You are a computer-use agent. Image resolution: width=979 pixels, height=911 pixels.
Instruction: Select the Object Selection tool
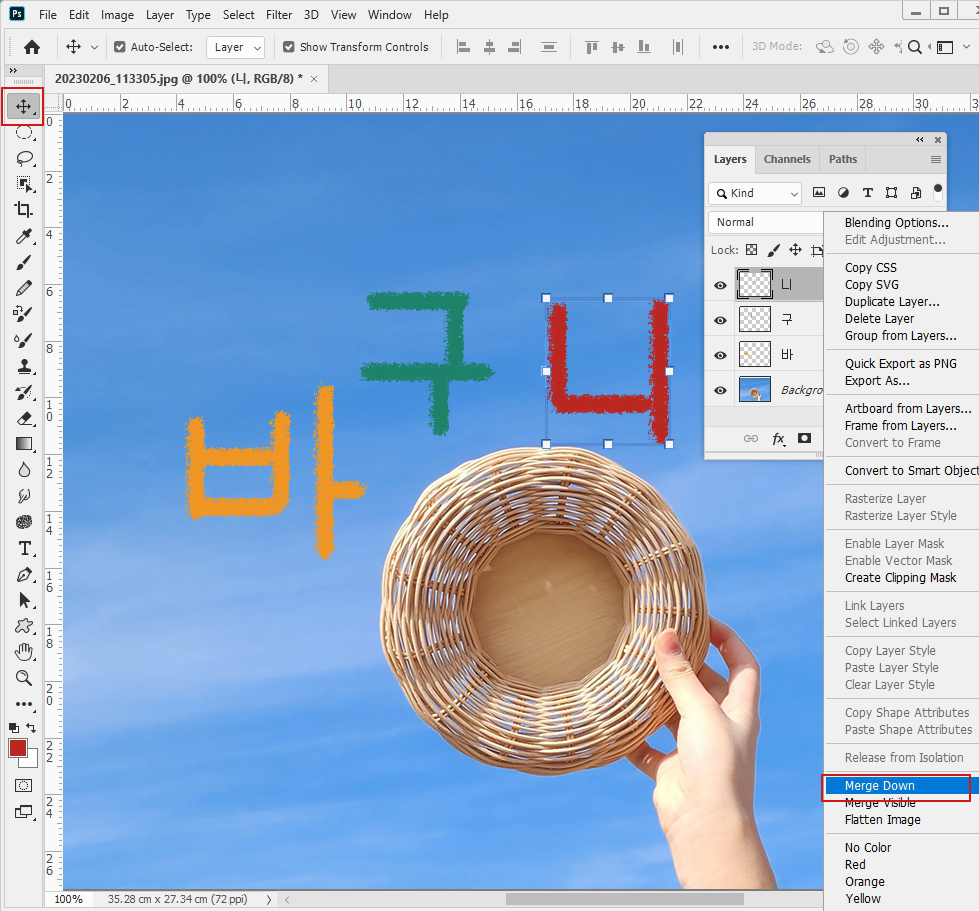24,184
